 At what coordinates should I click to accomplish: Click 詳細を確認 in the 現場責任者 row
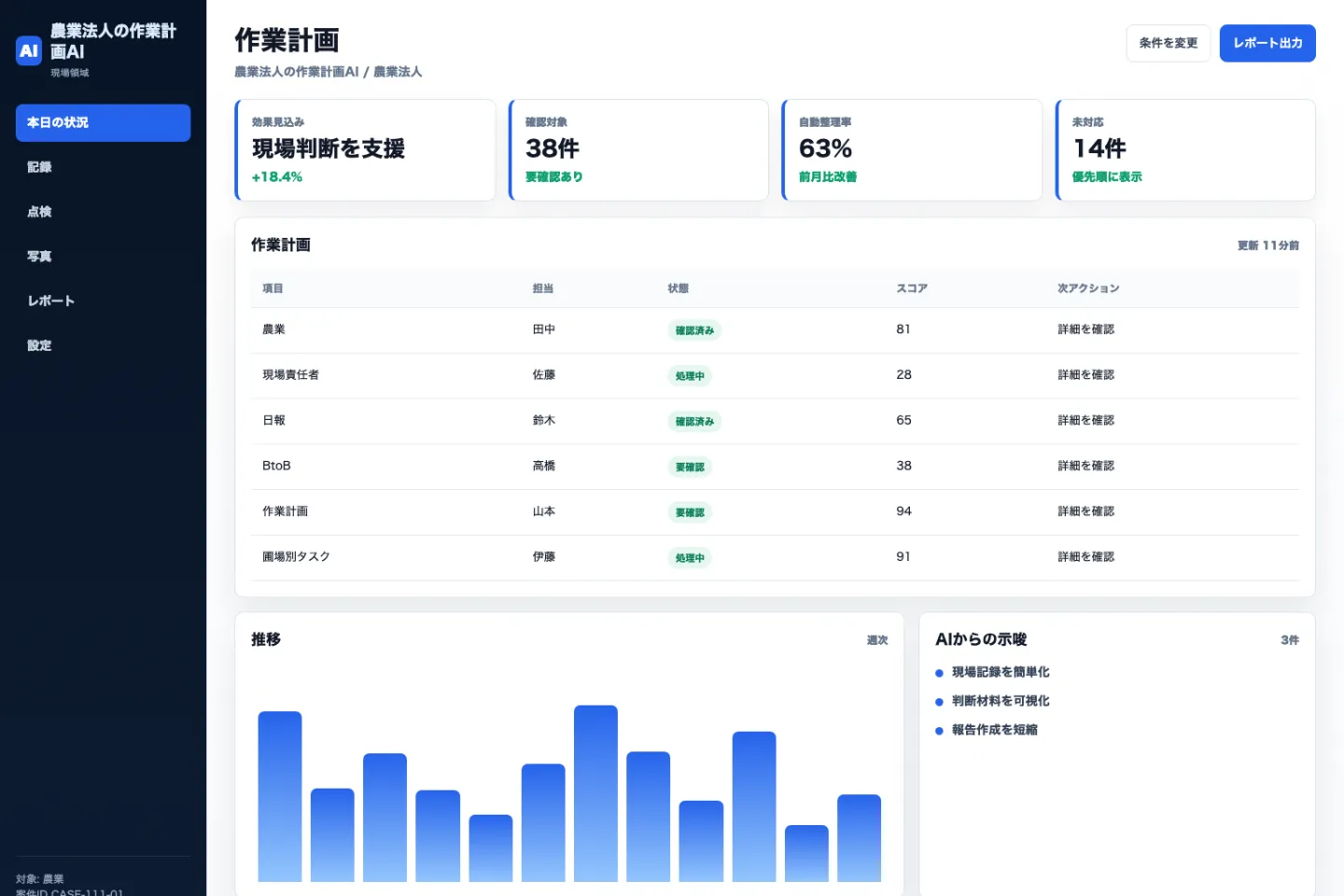[1085, 375]
